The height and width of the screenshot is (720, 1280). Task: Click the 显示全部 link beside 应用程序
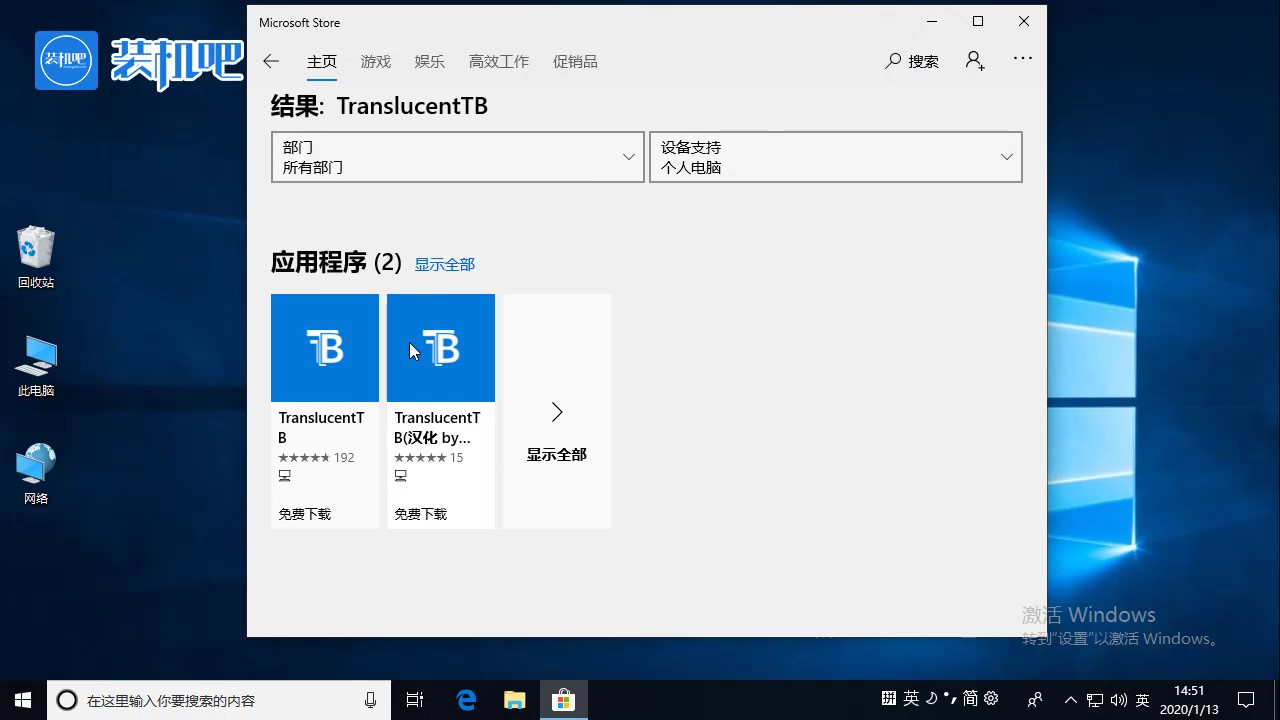click(445, 265)
